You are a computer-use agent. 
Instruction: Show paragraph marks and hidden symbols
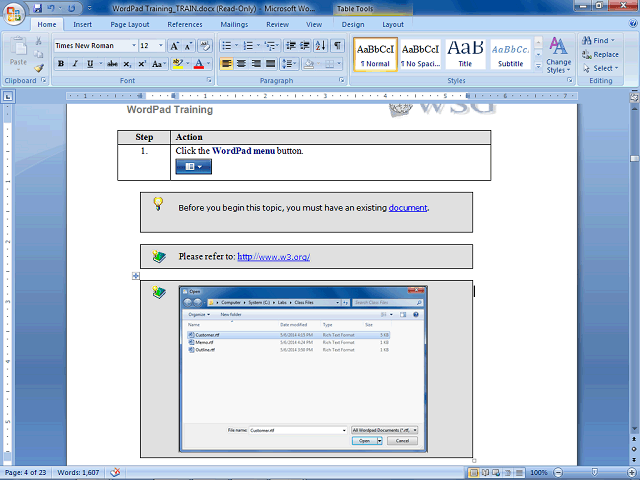point(337,46)
